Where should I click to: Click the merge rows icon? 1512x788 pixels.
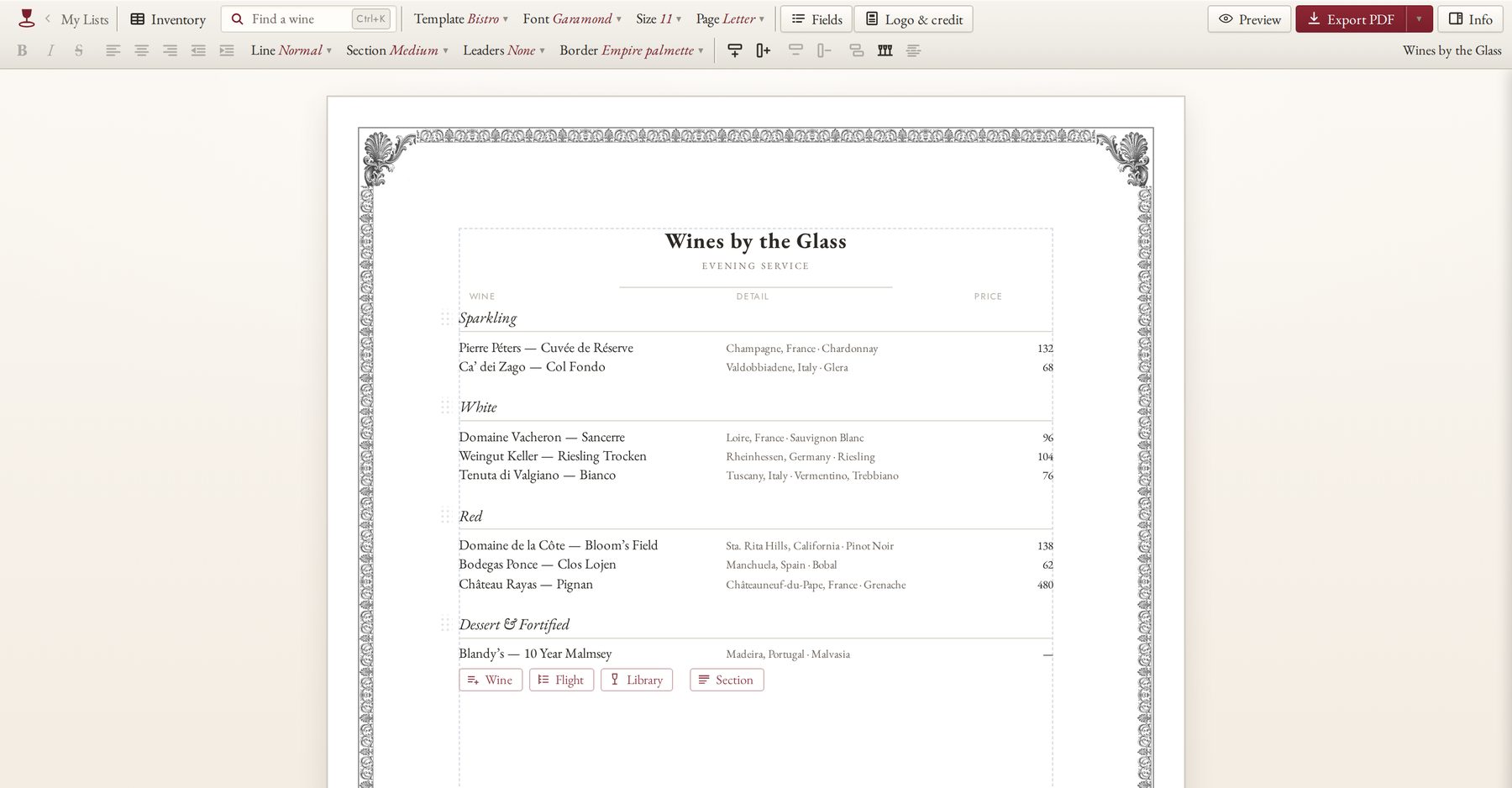pos(856,50)
